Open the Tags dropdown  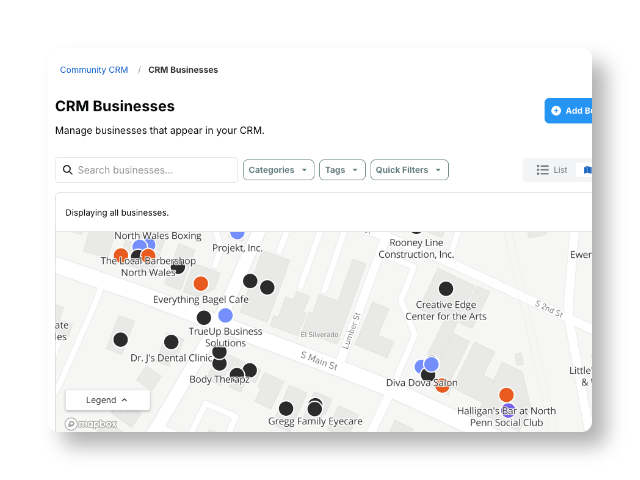point(342,170)
